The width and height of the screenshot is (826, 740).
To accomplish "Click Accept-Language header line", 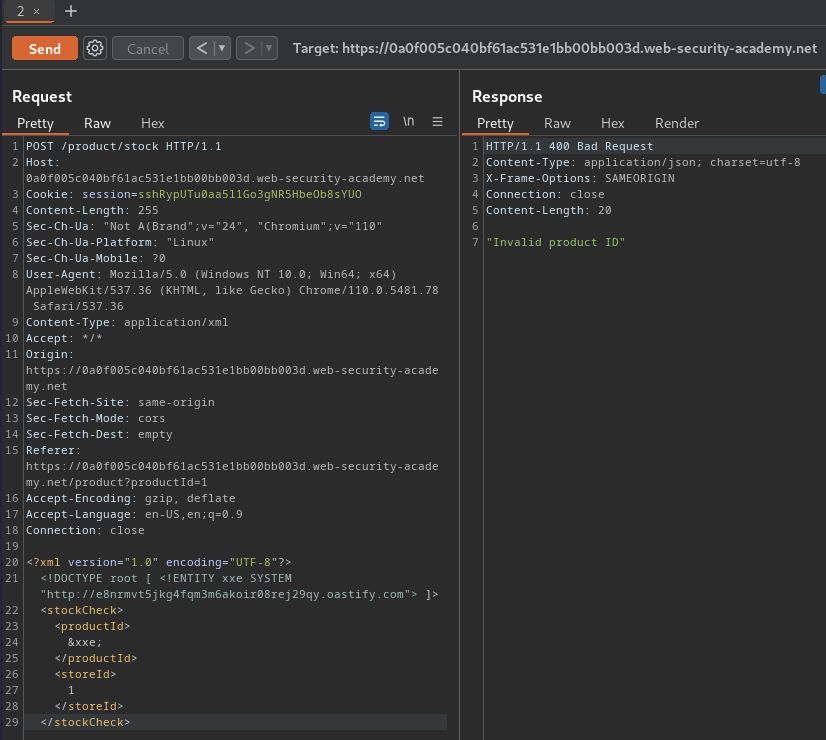I will pos(134,515).
